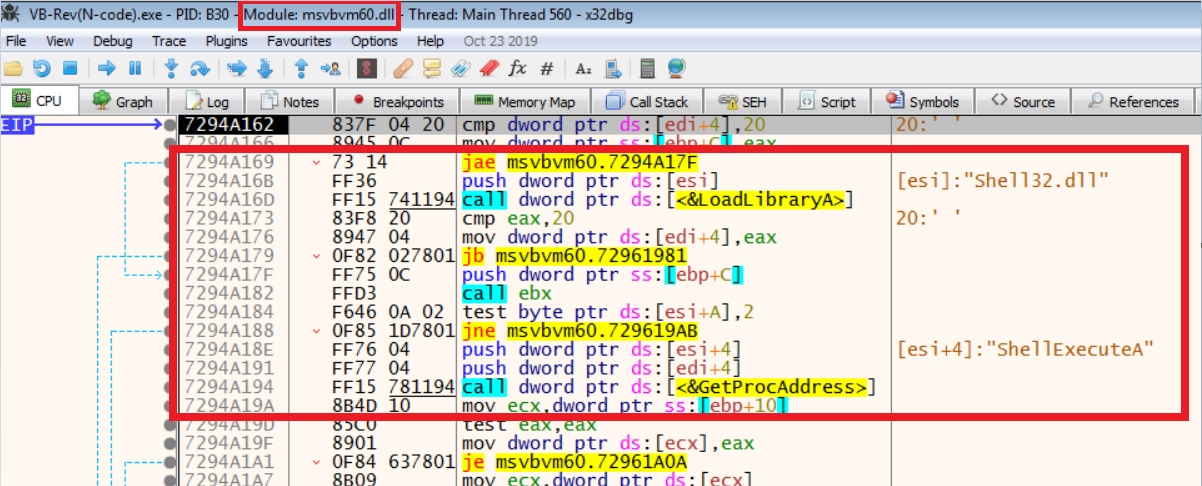Pause execution with the pause icon

(135, 69)
